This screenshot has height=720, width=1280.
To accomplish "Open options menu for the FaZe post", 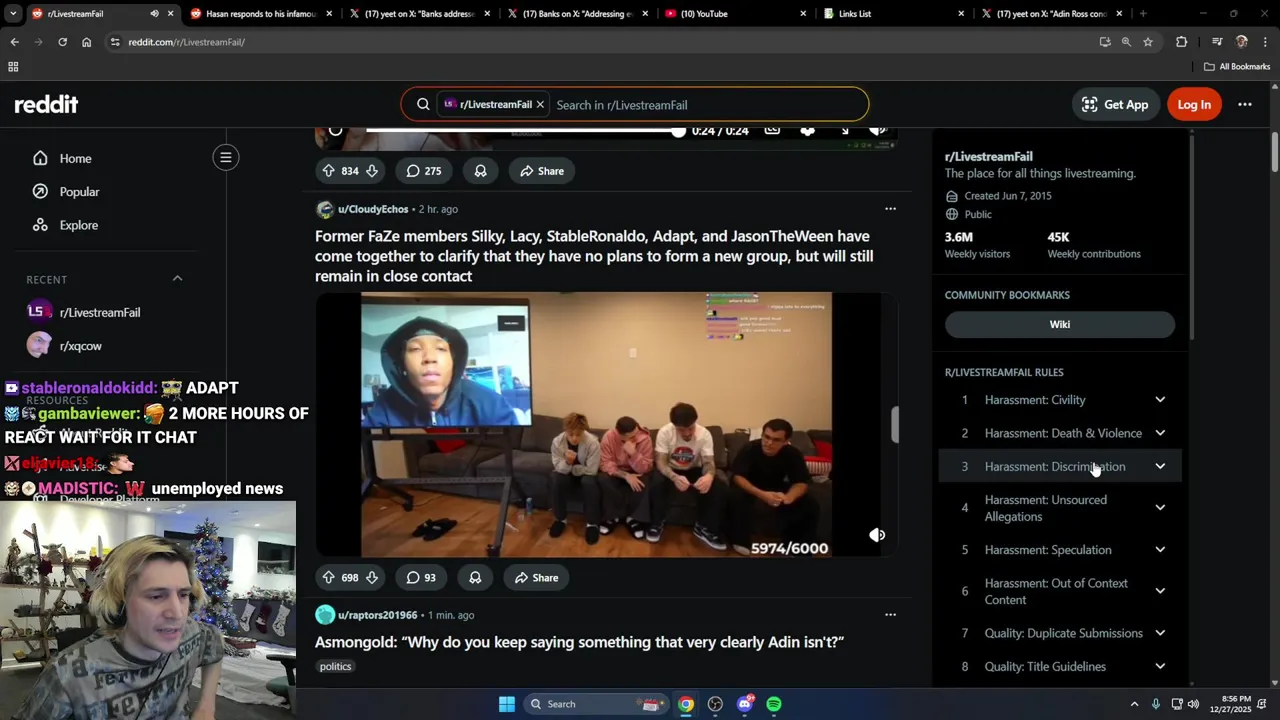I will [x=890, y=209].
